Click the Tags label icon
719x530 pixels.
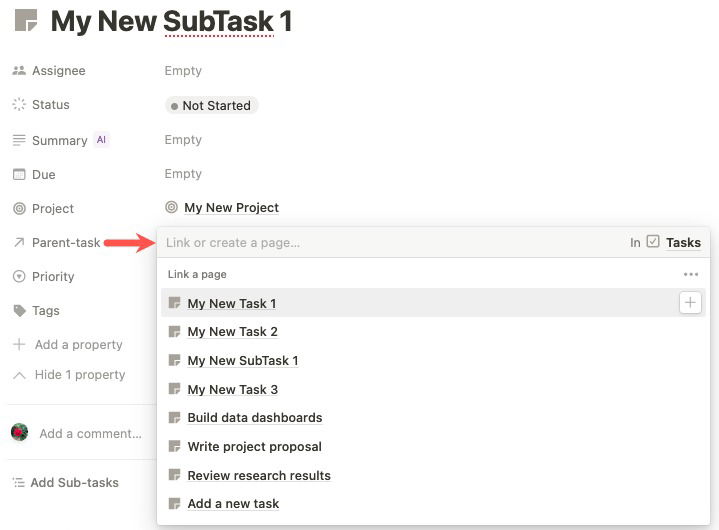[x=19, y=311]
